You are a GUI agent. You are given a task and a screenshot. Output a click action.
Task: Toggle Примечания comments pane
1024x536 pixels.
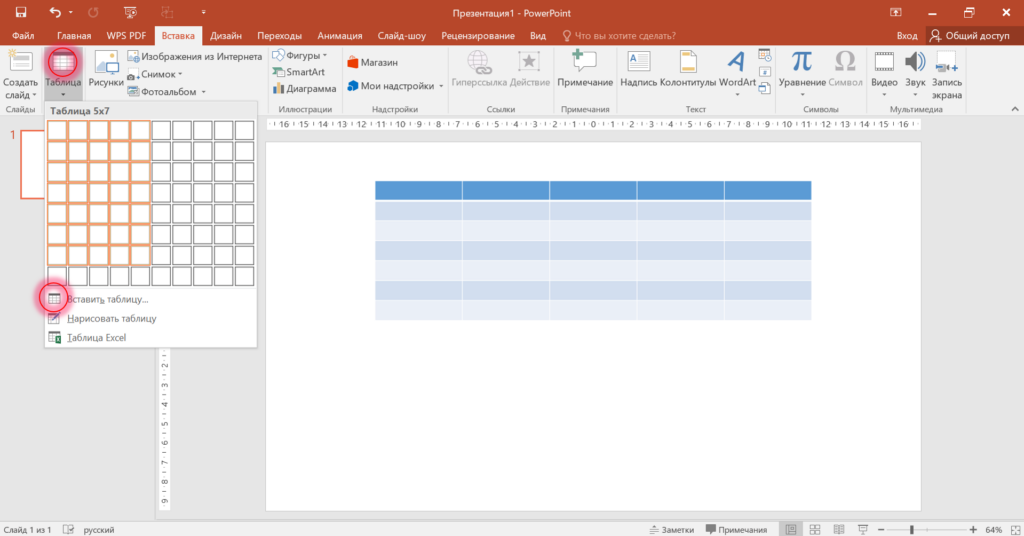coord(736,529)
